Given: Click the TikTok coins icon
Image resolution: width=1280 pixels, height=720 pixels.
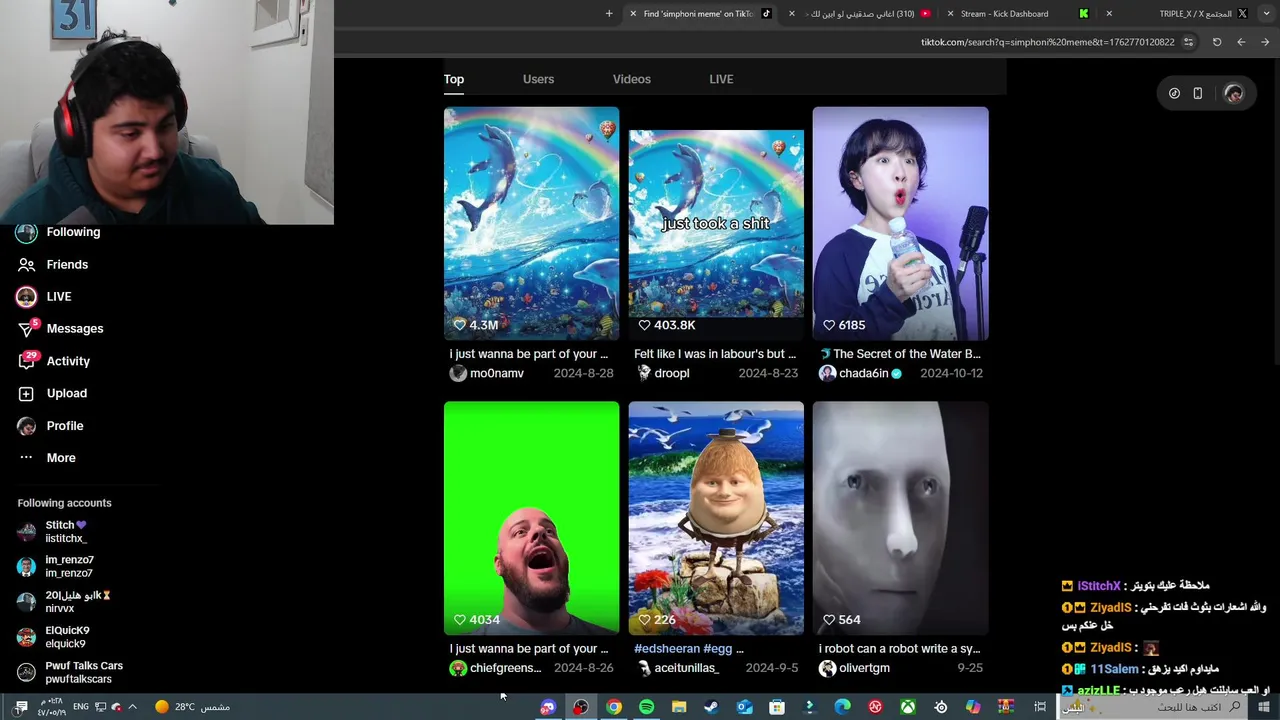Looking at the screenshot, I should [x=1174, y=93].
